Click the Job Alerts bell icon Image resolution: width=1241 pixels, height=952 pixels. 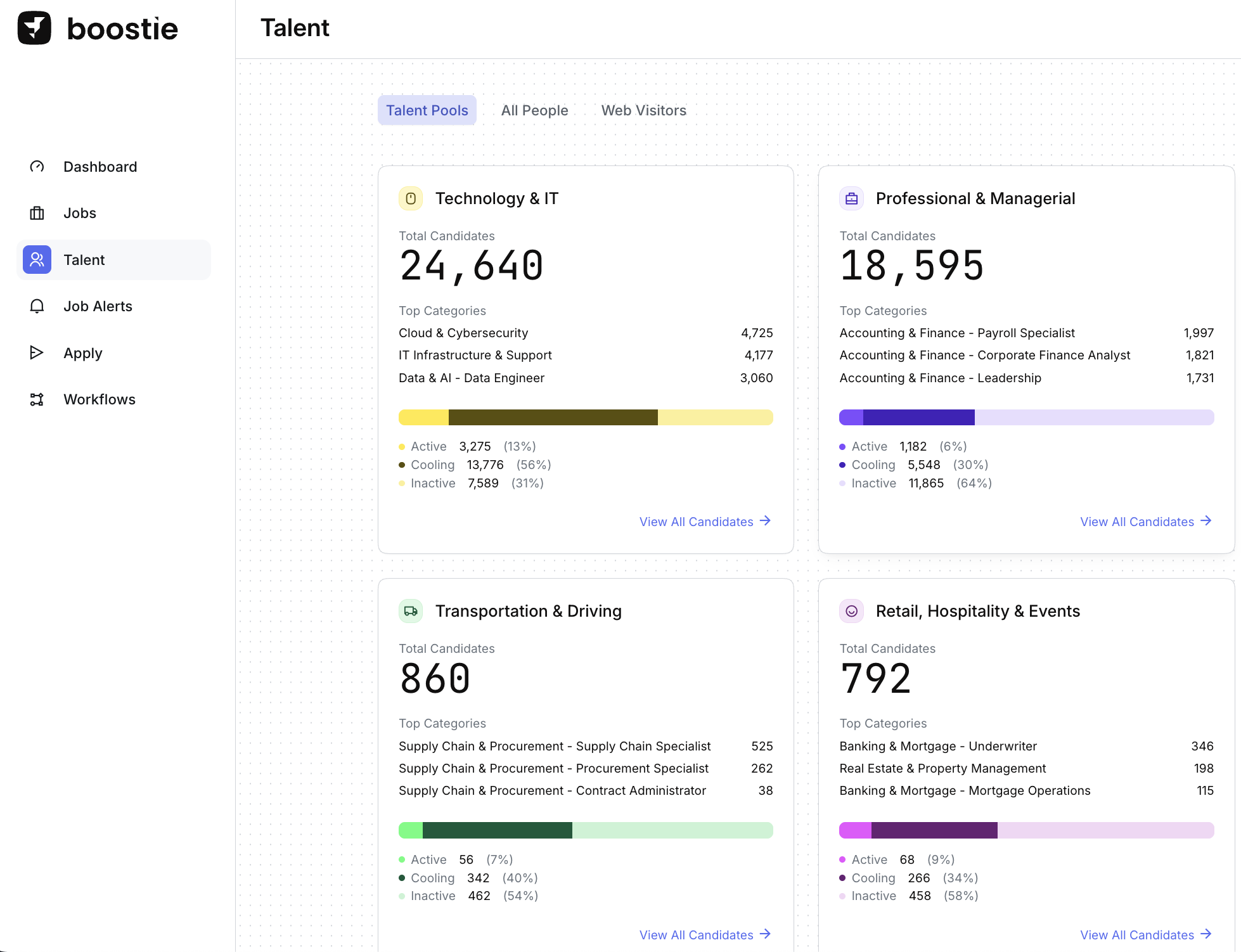pos(37,306)
